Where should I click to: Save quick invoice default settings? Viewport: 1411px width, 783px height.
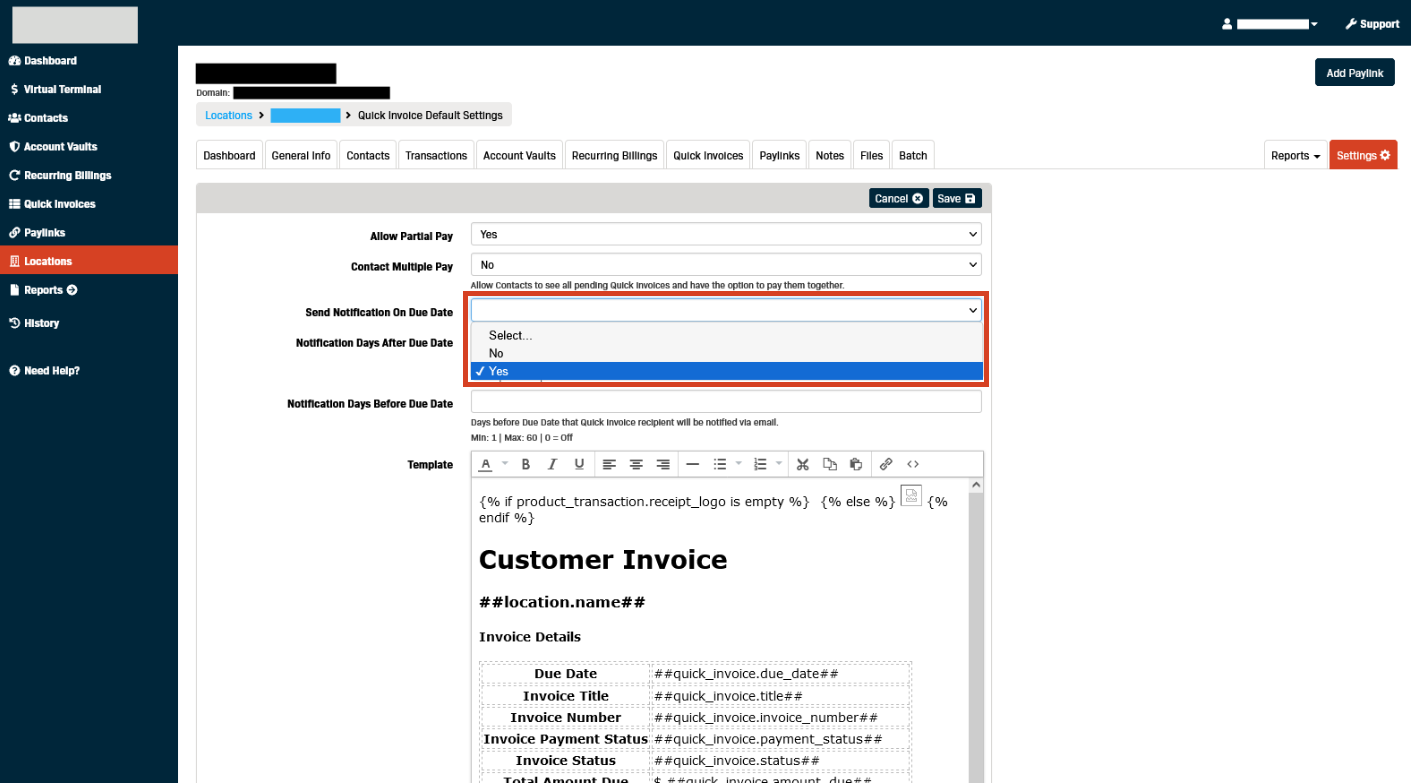pyautogui.click(x=957, y=198)
